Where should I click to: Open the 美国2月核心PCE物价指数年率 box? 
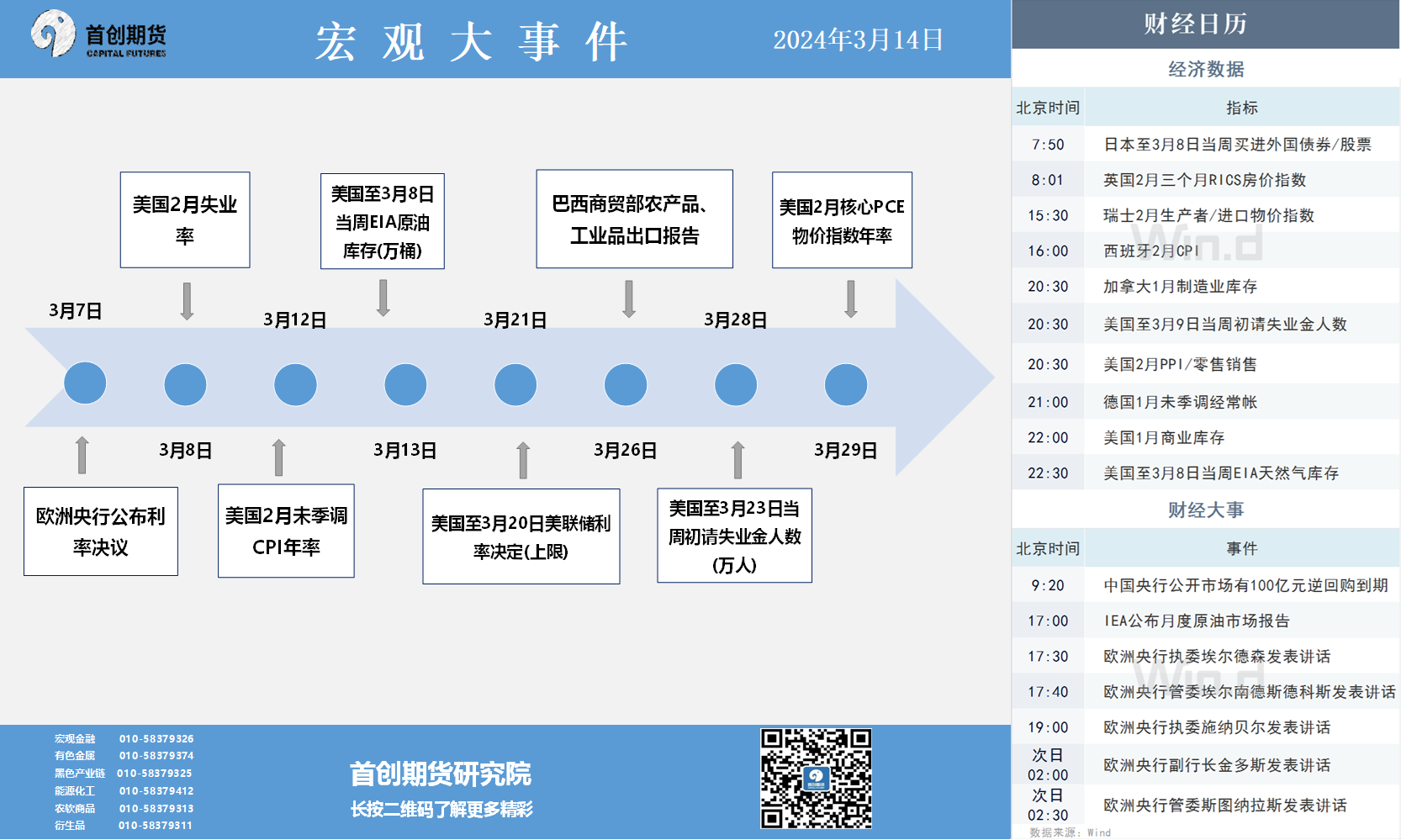pos(842,219)
